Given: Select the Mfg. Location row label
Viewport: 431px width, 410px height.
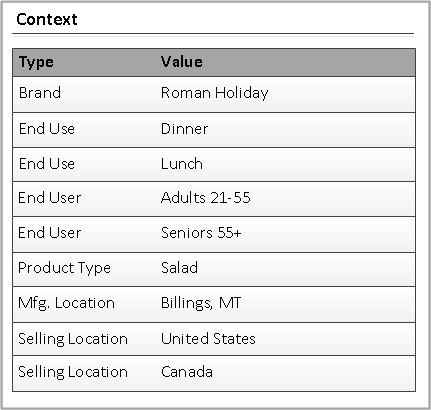Looking at the screenshot, I should click(66, 303).
